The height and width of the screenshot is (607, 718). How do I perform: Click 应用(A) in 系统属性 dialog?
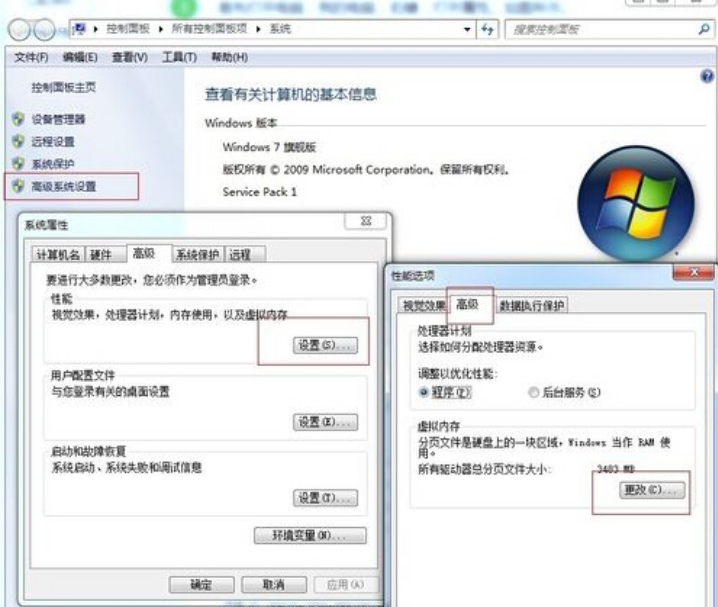point(346,584)
